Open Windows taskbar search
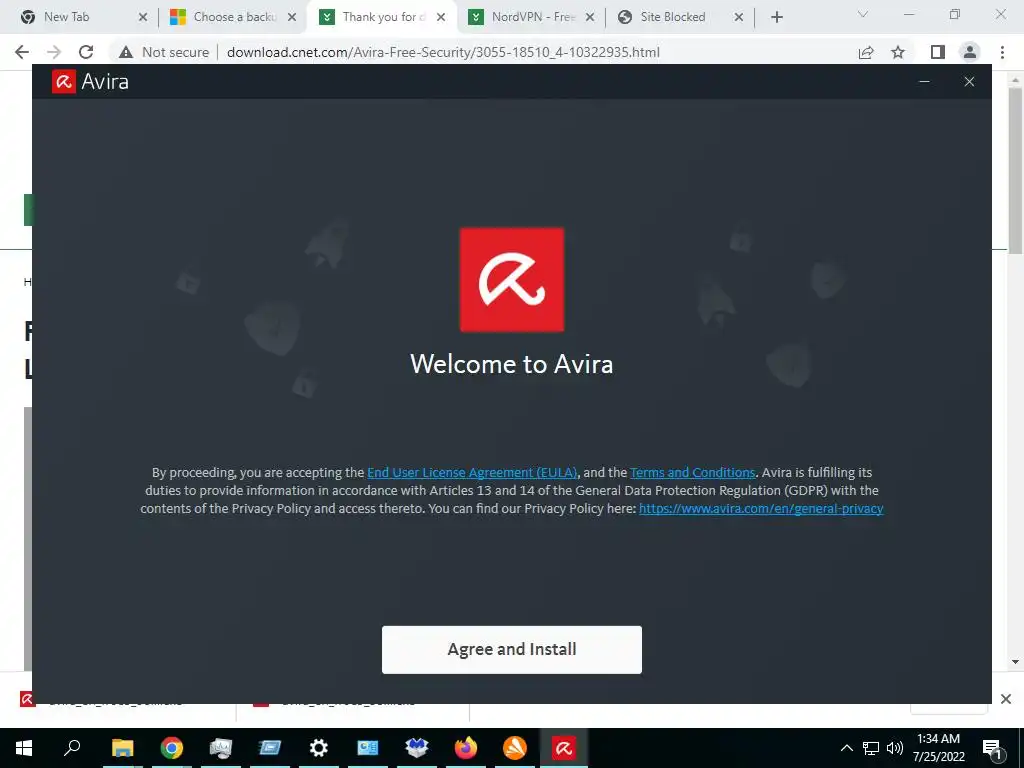 pos(72,748)
